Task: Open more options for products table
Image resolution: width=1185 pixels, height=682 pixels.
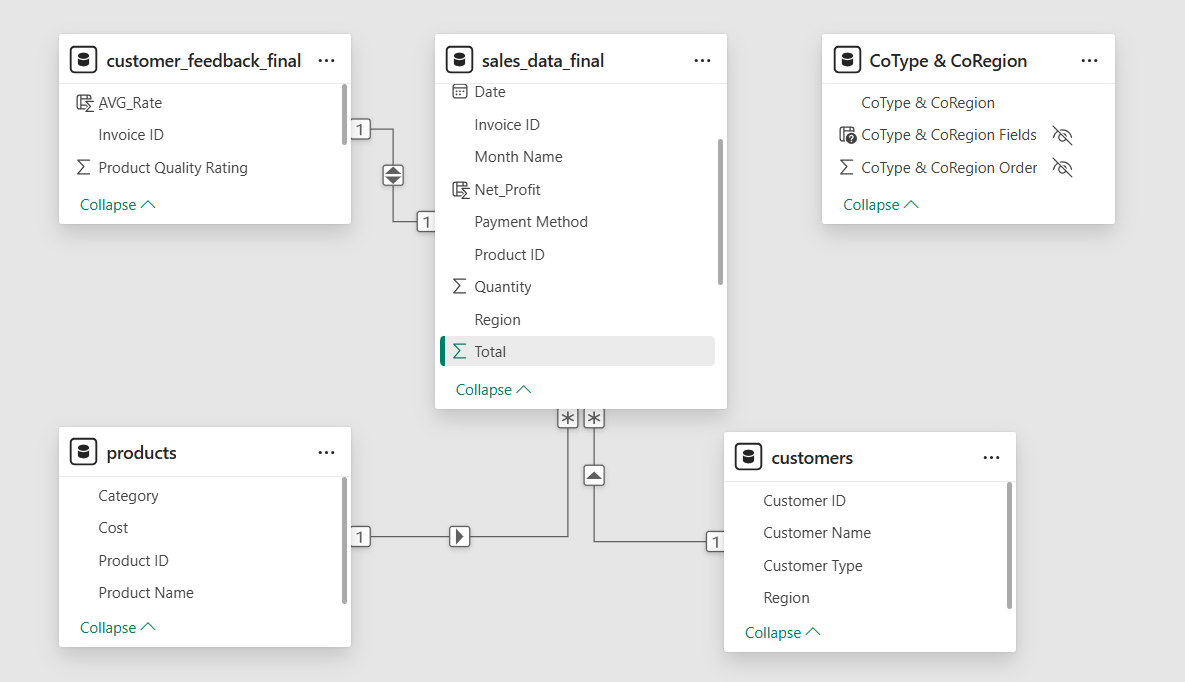Action: pos(326,452)
